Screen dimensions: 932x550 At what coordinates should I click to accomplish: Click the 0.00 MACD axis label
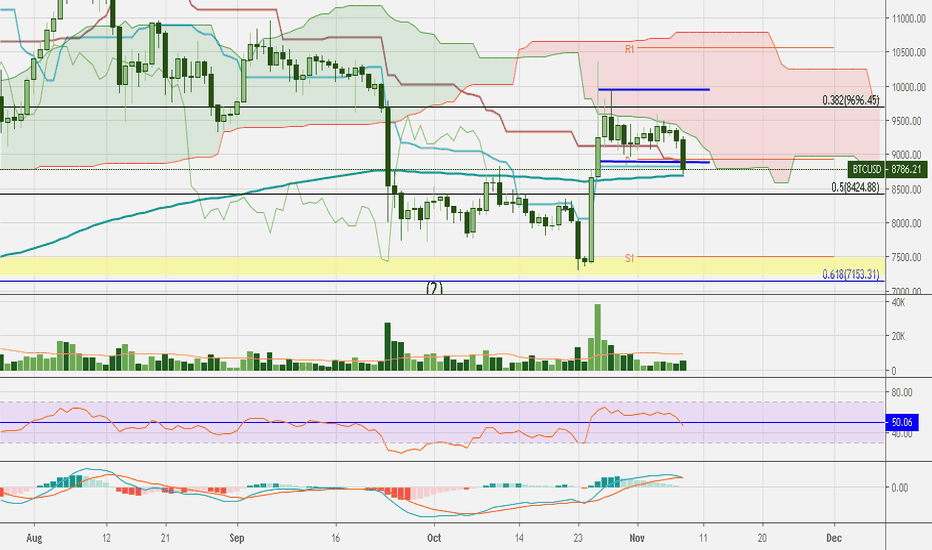900,488
